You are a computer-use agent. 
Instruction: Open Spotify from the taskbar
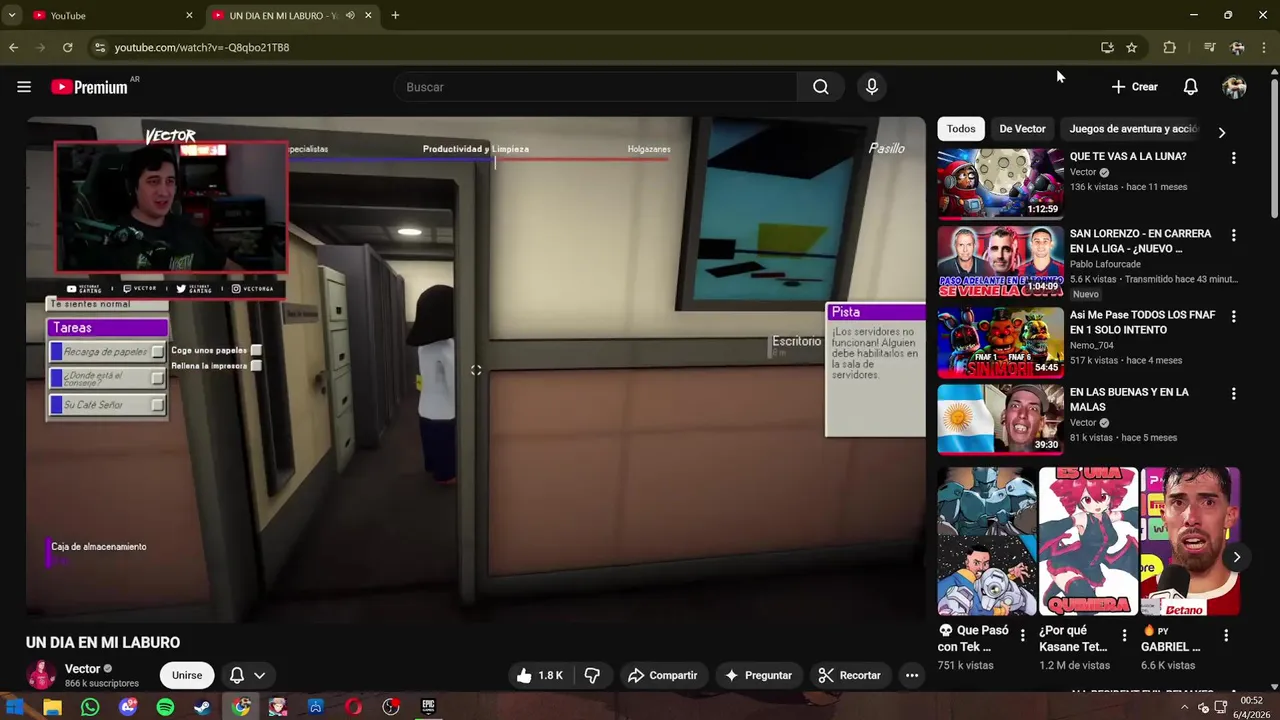pos(165,707)
